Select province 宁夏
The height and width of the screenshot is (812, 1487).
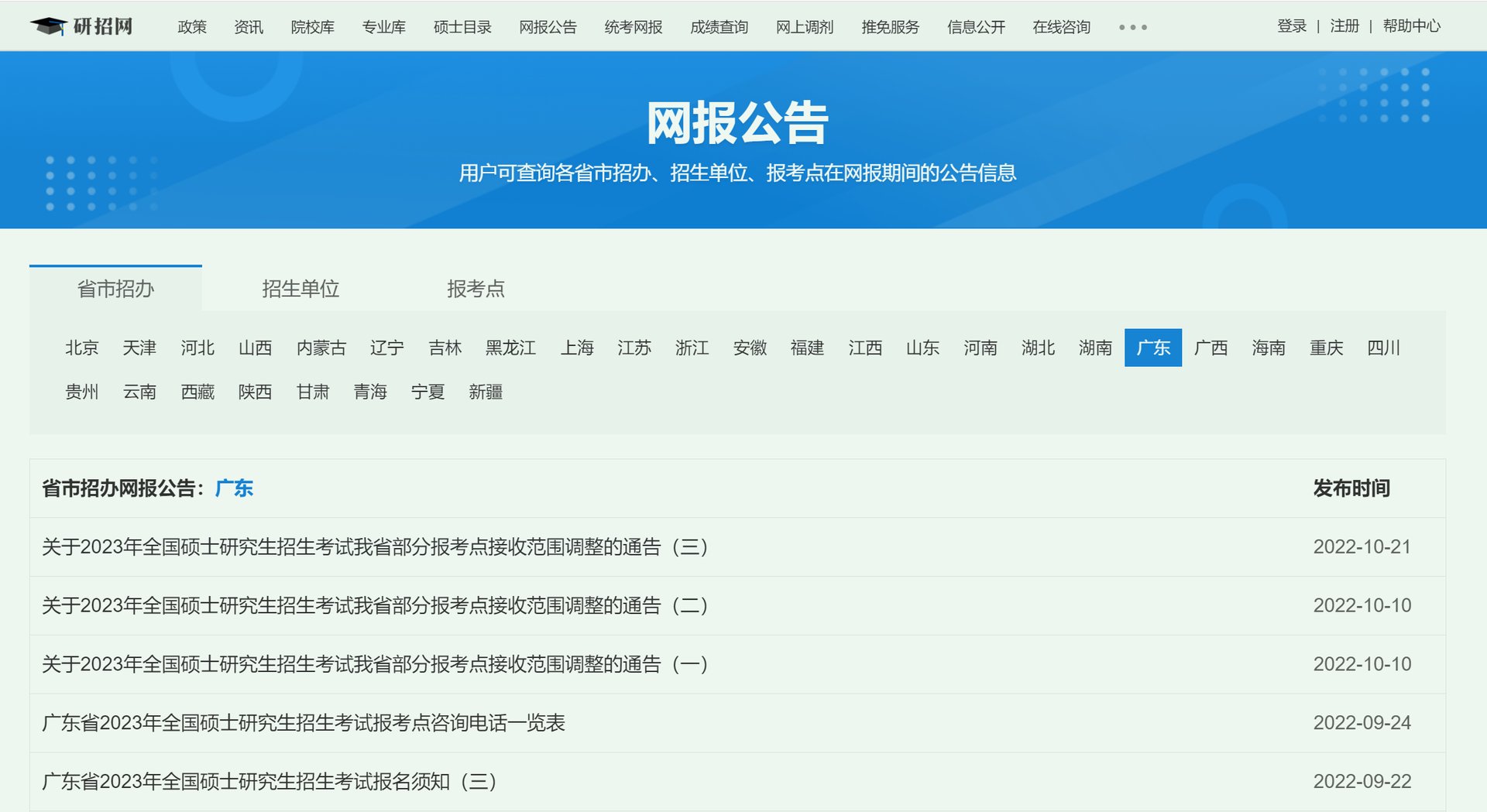pos(428,392)
